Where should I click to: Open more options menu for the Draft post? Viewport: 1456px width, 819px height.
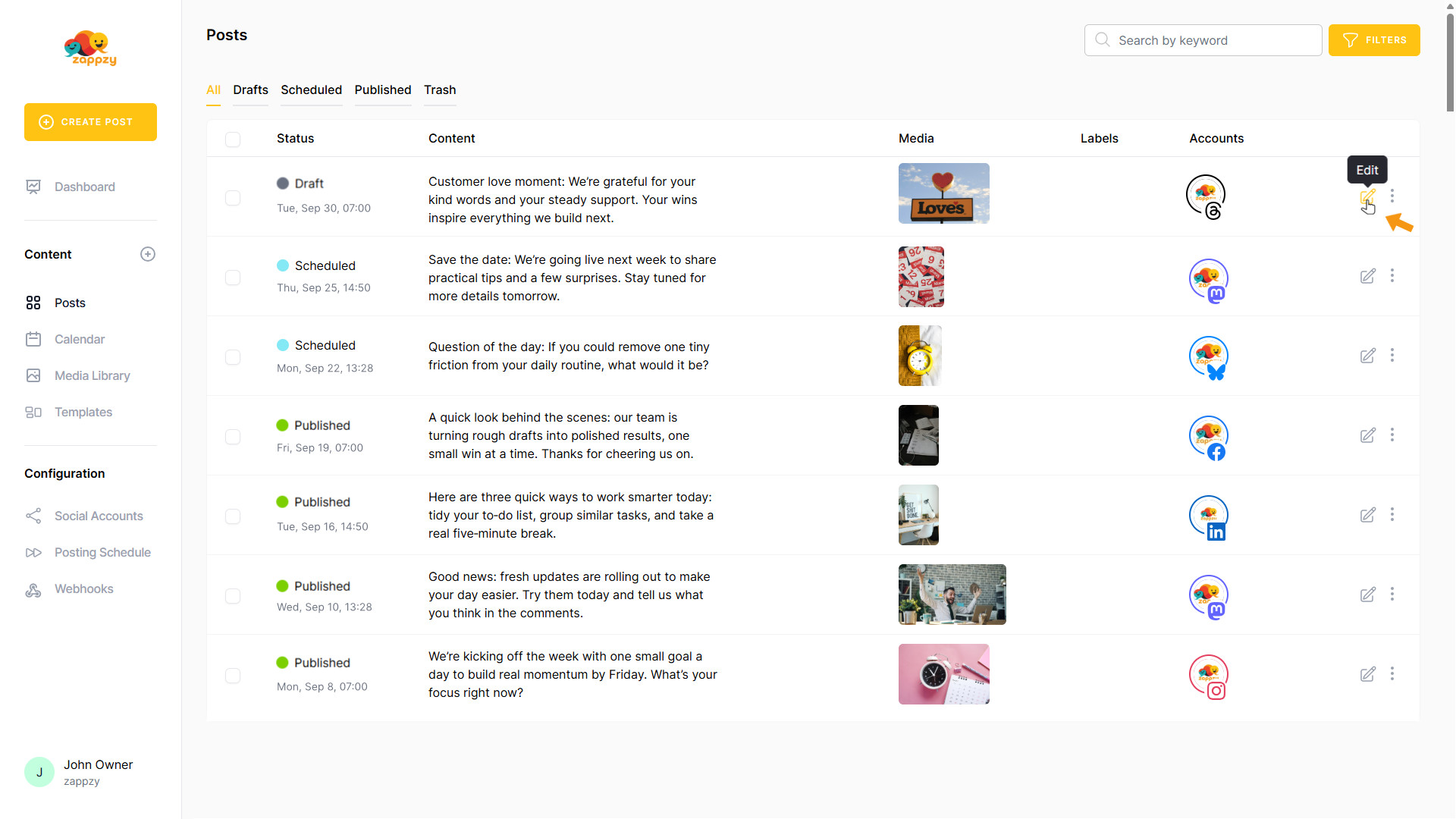point(1392,196)
